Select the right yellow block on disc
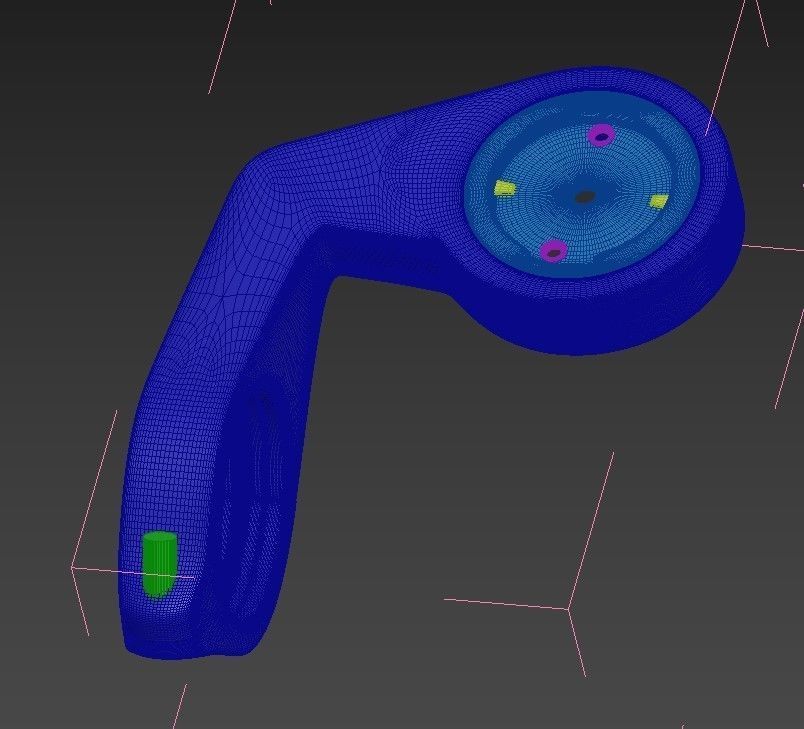The height and width of the screenshot is (729, 804). pyautogui.click(x=659, y=201)
